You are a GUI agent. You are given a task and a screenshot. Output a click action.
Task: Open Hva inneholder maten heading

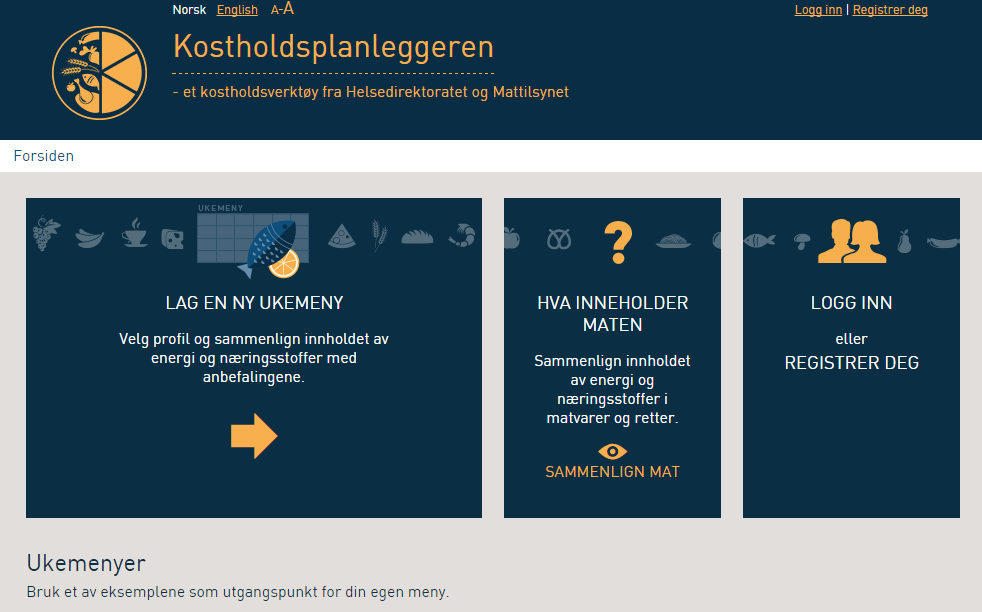612,314
